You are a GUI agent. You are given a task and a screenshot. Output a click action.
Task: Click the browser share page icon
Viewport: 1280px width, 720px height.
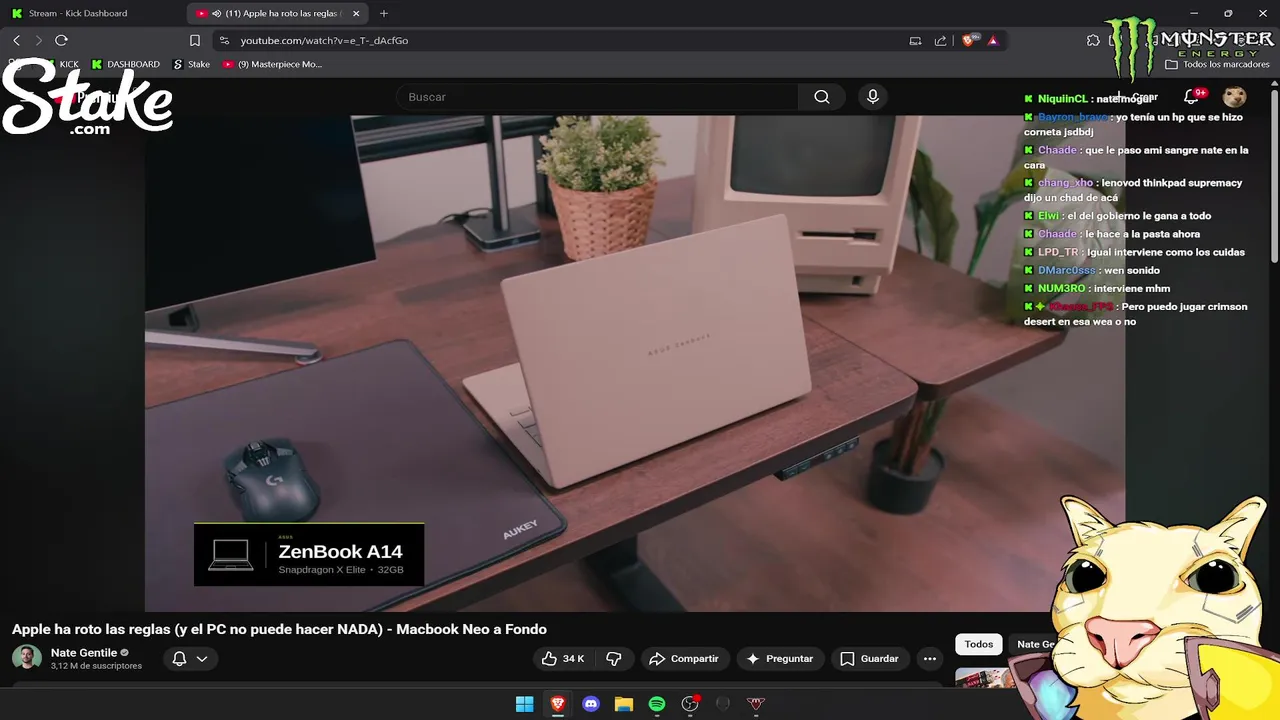940,40
